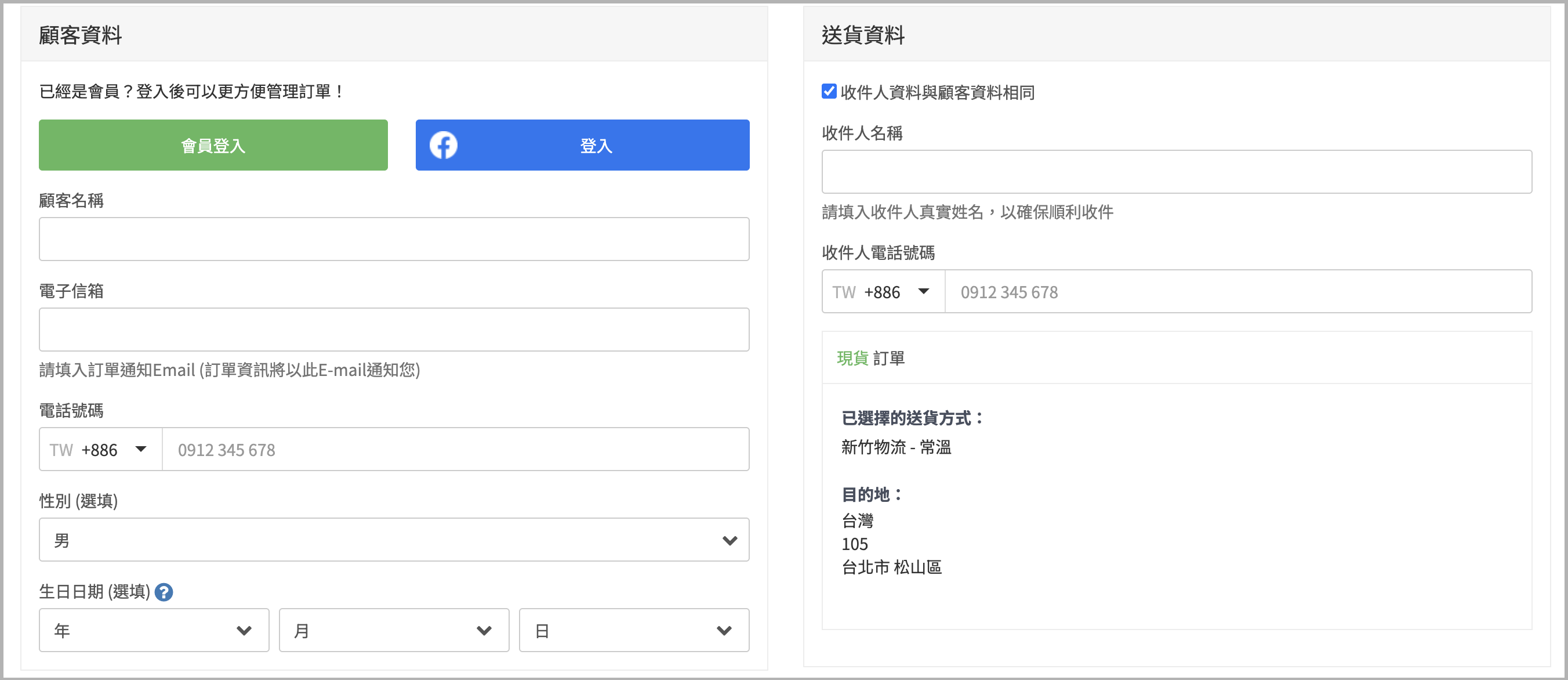Click 請填入訂單通知Email hint text
The height and width of the screenshot is (680, 1568).
tap(230, 370)
